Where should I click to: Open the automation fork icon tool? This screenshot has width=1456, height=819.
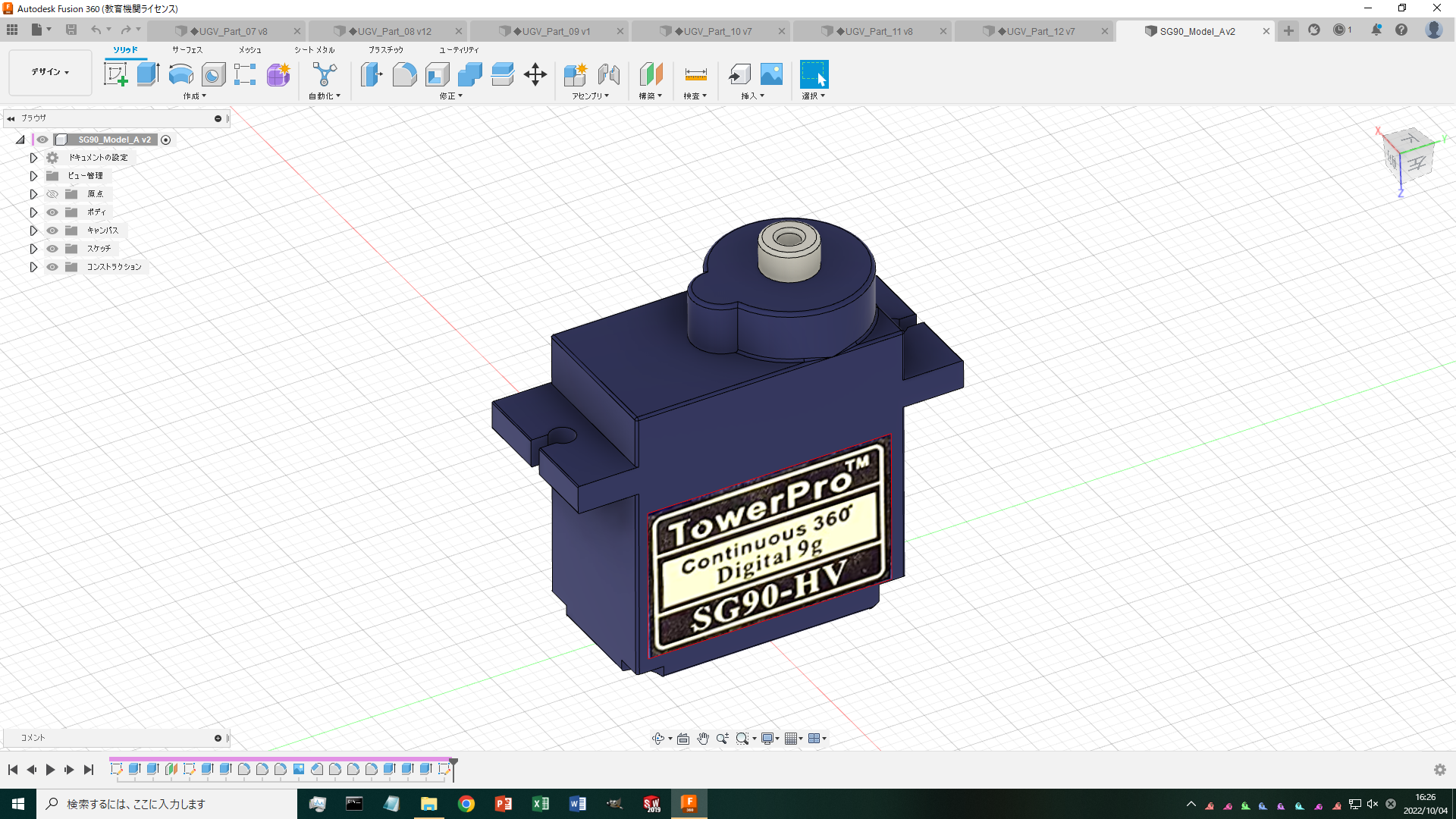[325, 74]
